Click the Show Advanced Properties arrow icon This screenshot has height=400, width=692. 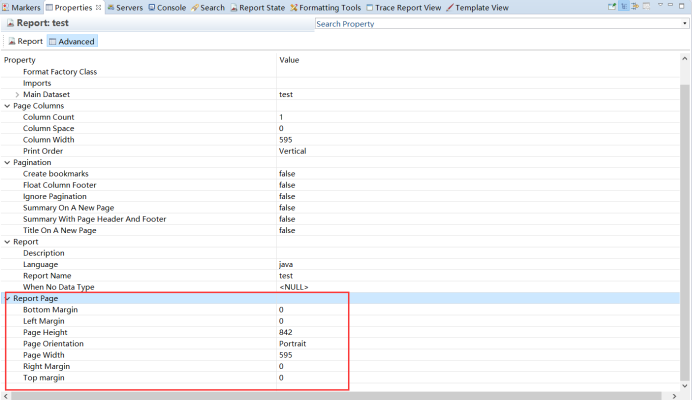tap(635, 7)
